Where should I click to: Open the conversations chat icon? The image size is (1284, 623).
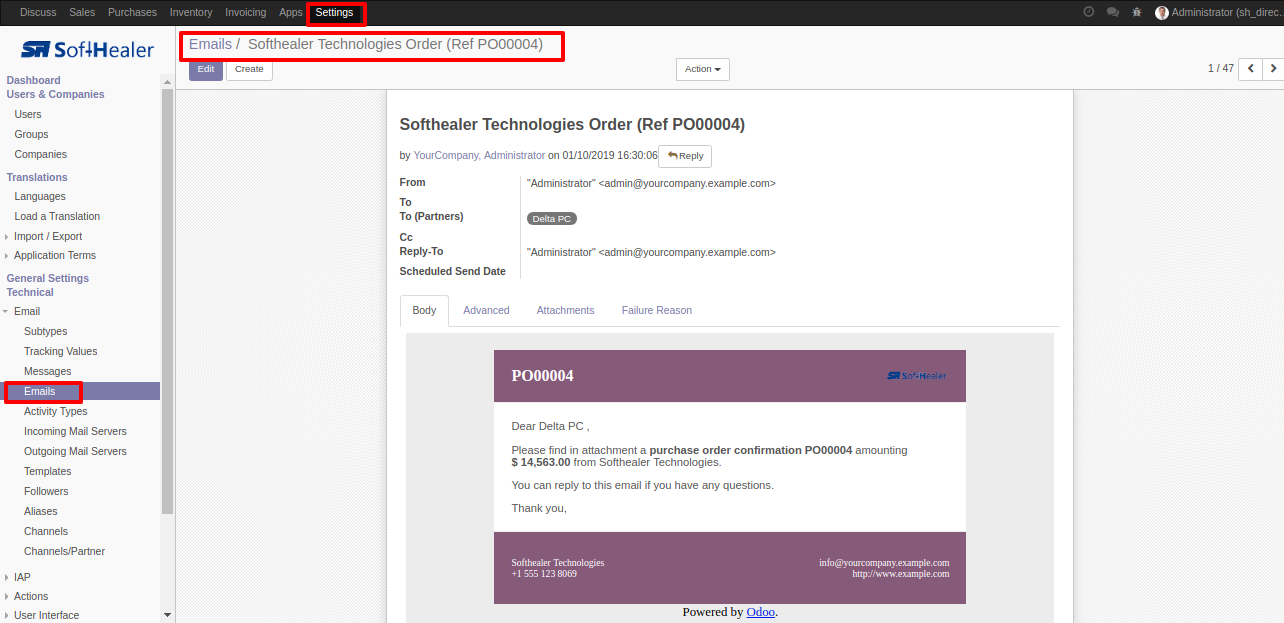click(x=1113, y=12)
